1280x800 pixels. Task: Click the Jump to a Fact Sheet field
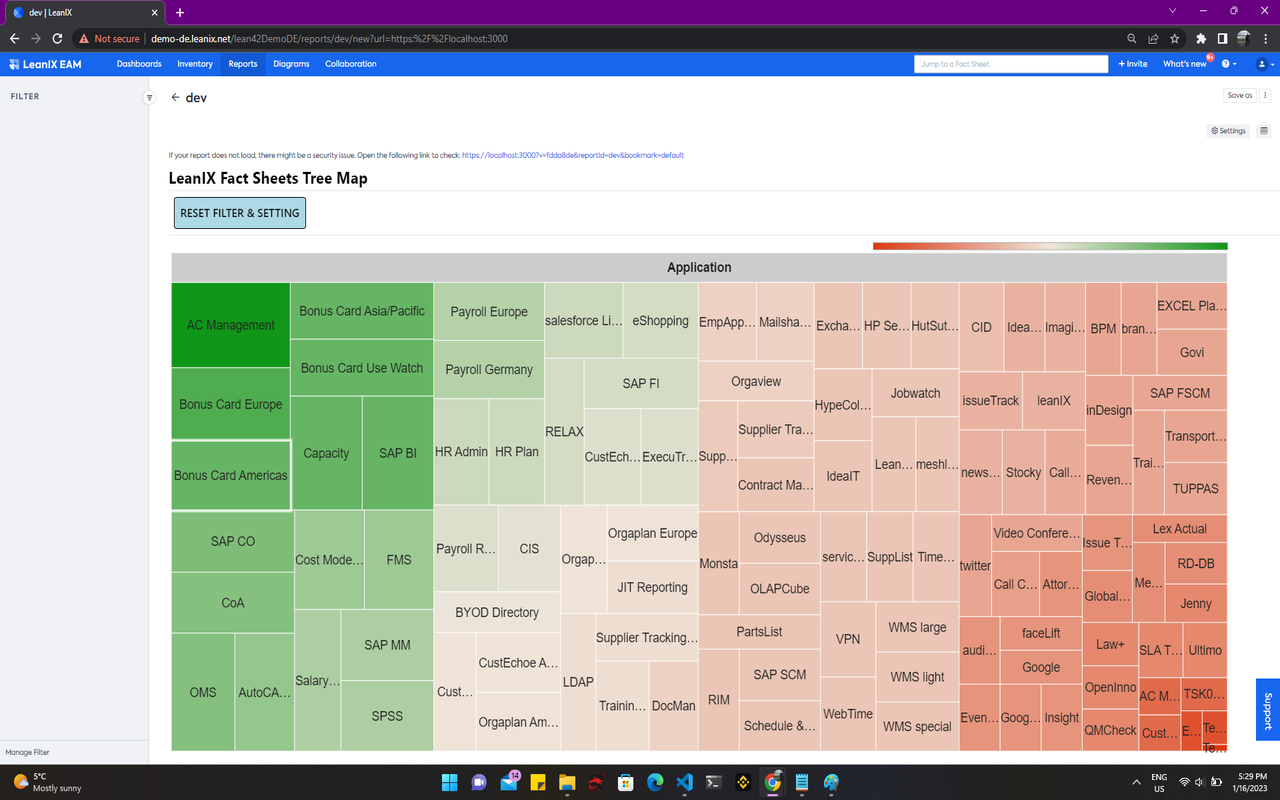tap(1011, 64)
